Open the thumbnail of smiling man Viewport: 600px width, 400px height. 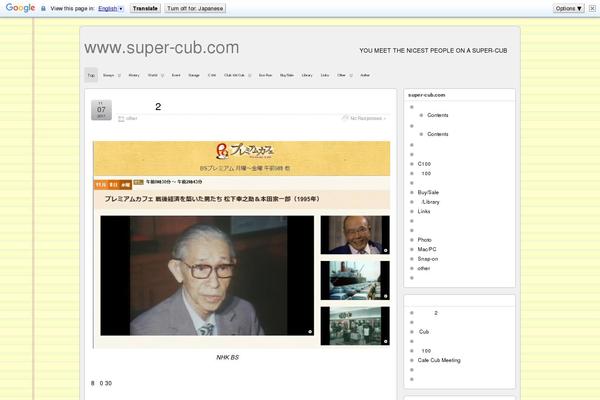355,235
